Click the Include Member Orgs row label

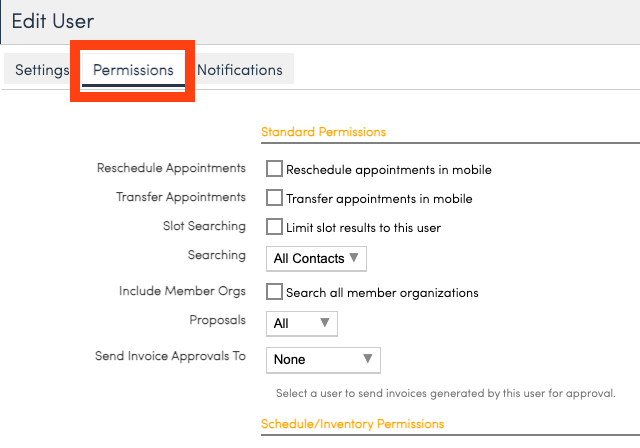tap(182, 291)
